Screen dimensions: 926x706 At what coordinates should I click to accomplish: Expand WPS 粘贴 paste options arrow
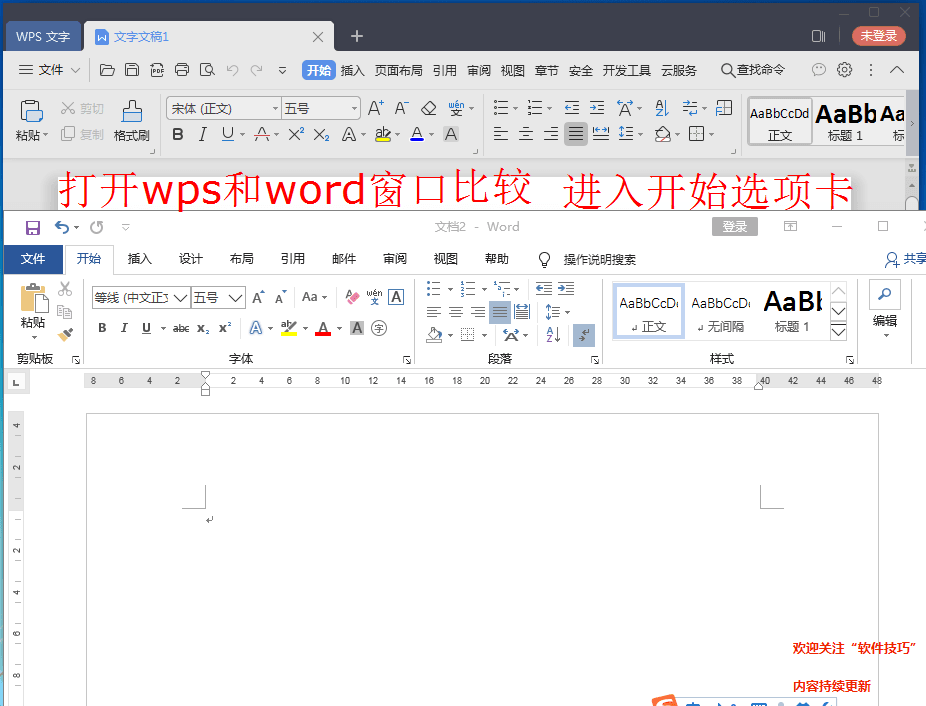tap(45, 135)
